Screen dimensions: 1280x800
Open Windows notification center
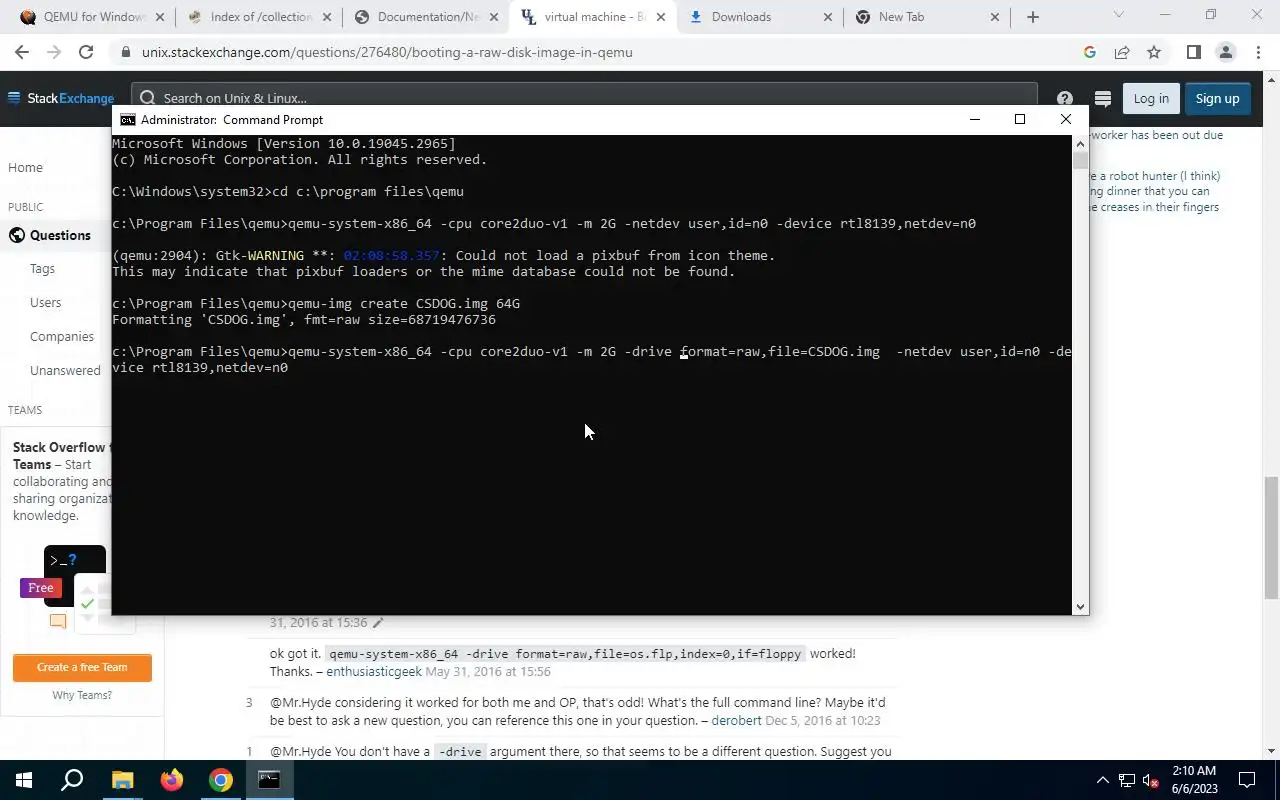[x=1247, y=780]
